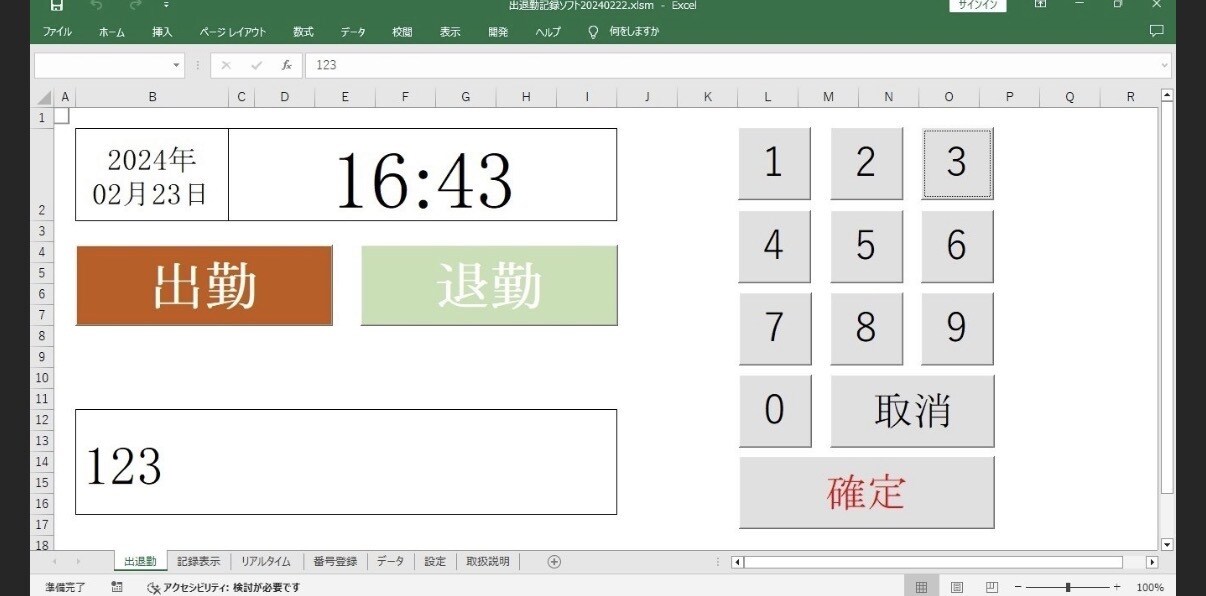1206x596 pixels.
Task: Click the formula bar showing 123
Action: [730, 65]
